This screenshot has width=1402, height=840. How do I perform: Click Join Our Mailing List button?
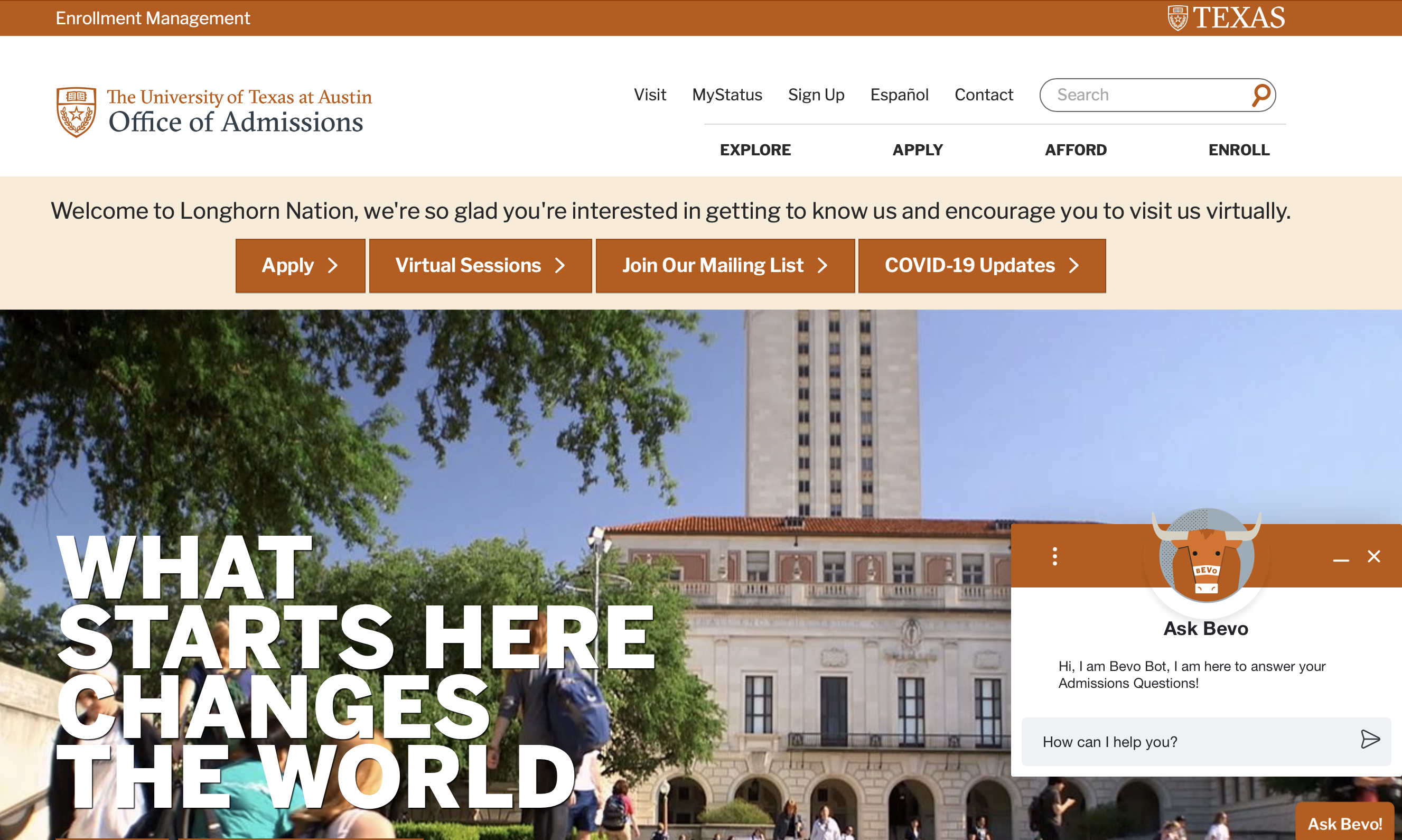(x=725, y=265)
